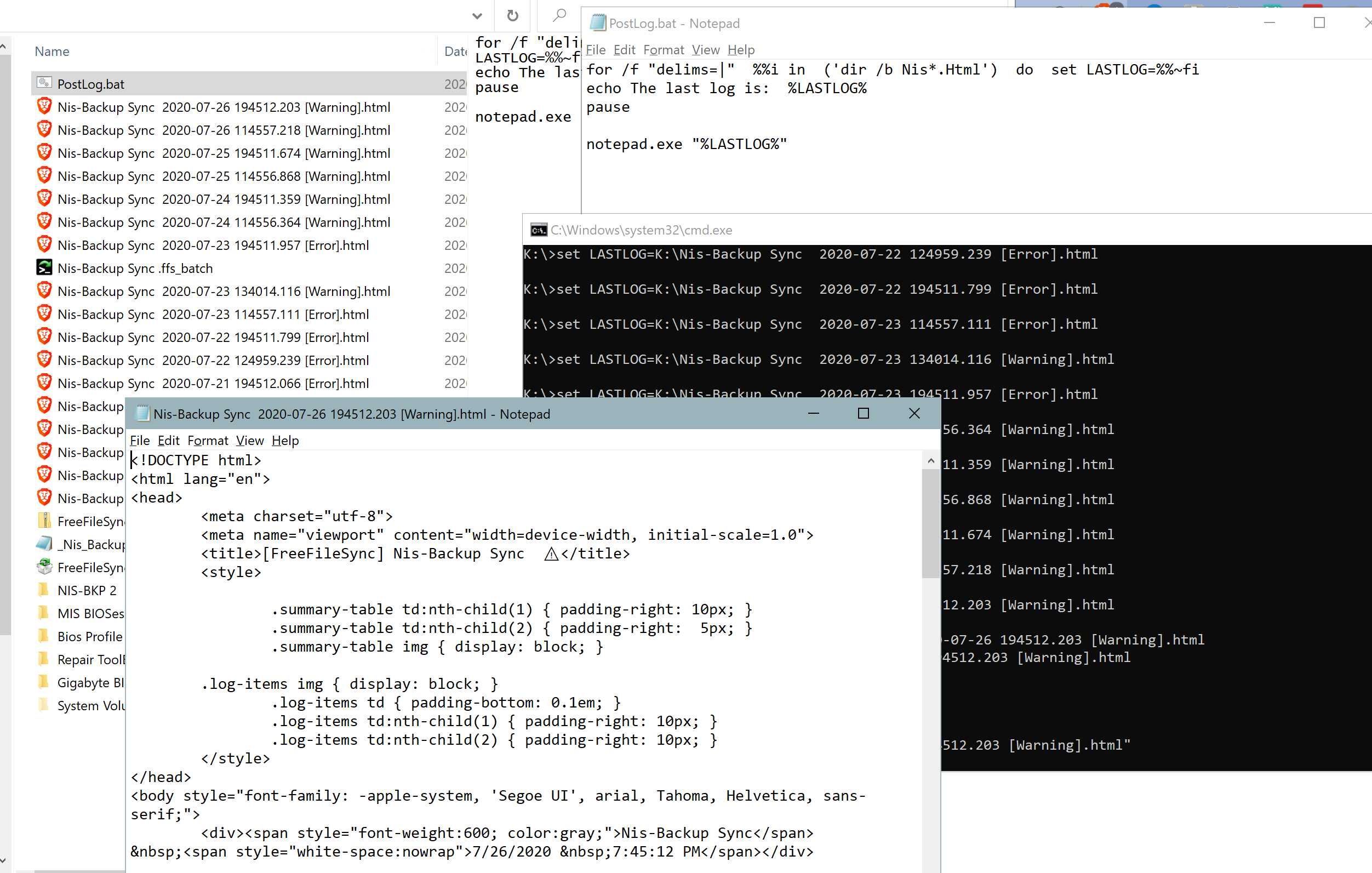This screenshot has width=1372, height=873.
Task: Select the Brave icon beside 2020-07-23 134014.116 [Warning].html
Action: pos(44,290)
